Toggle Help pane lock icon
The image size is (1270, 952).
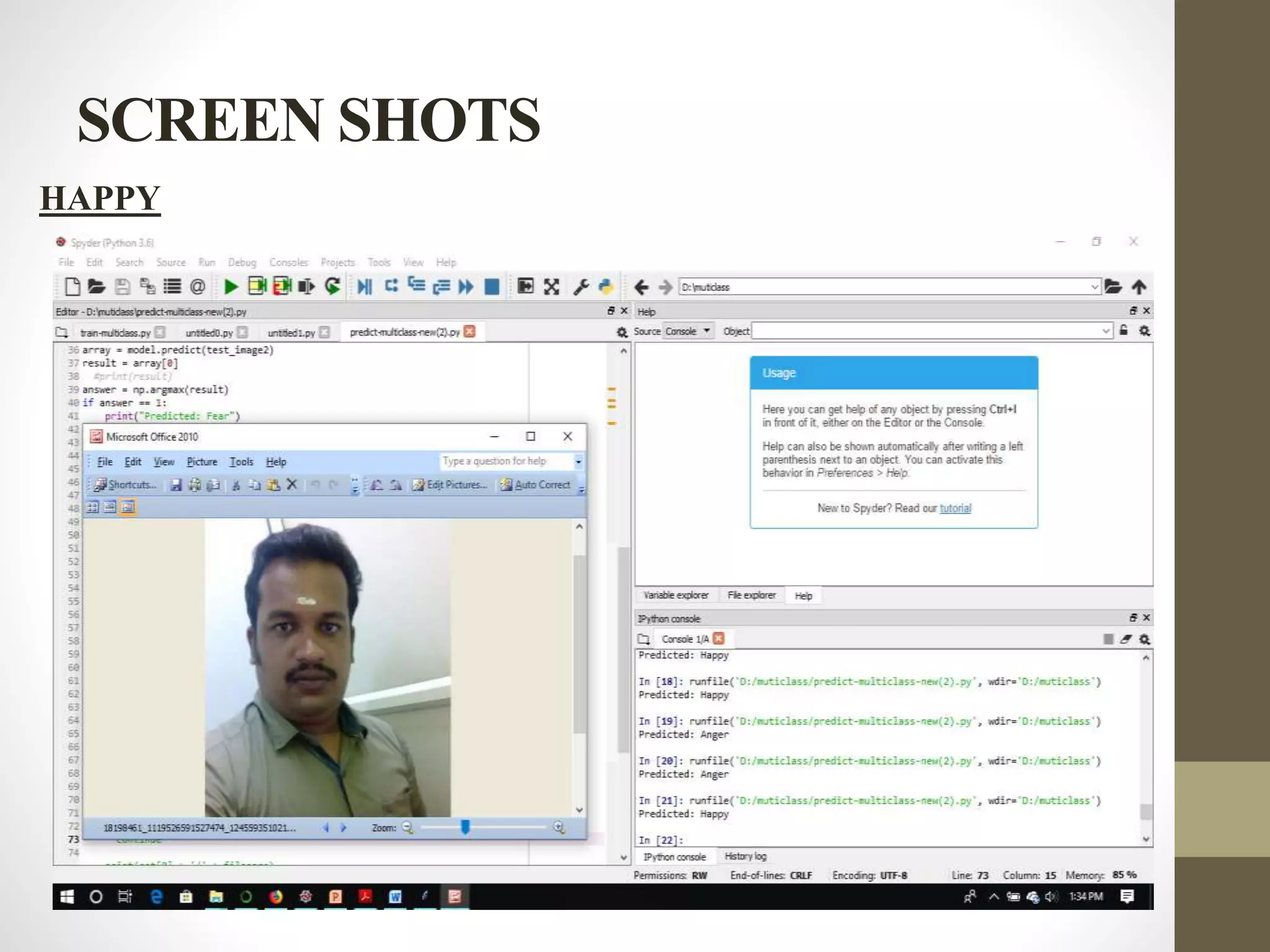point(1124,330)
